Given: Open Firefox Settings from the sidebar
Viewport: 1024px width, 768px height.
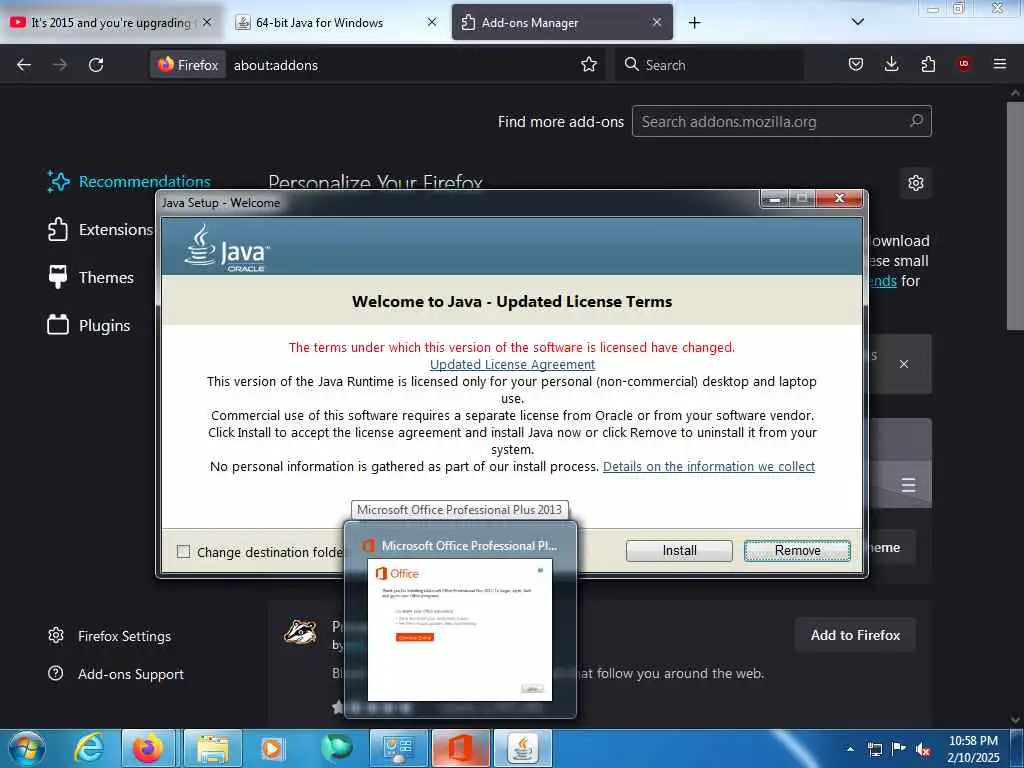Looking at the screenshot, I should point(110,635).
